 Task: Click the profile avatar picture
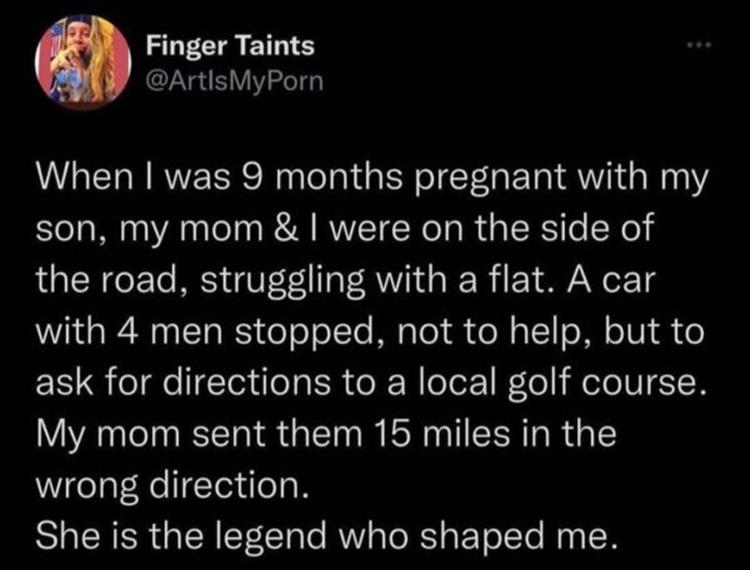[x=85, y=59]
